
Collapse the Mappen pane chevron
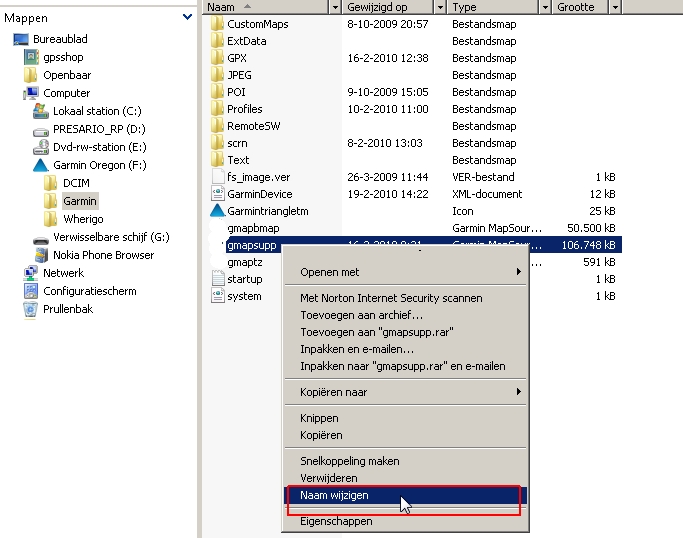pos(187,17)
